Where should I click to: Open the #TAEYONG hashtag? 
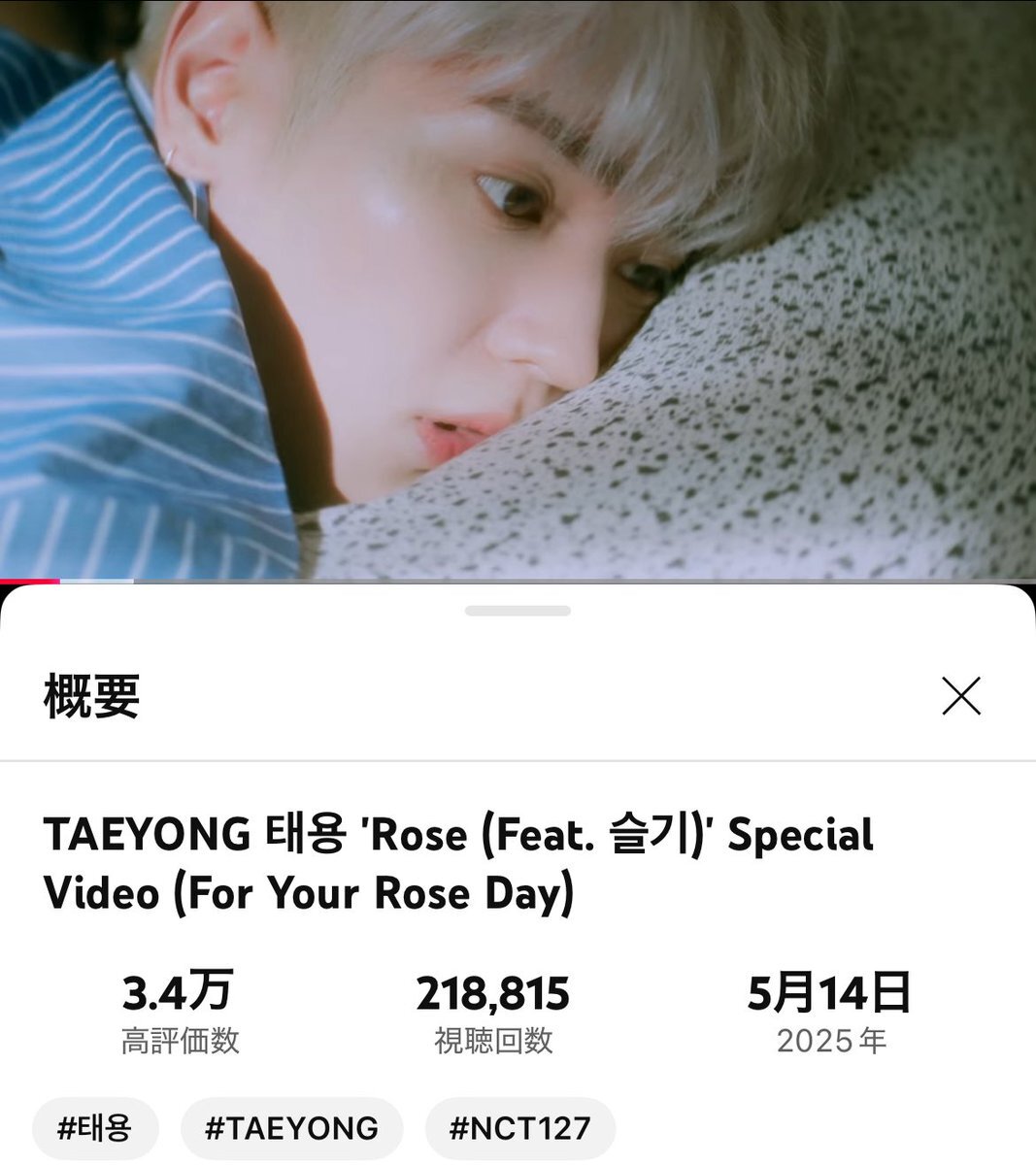(291, 1128)
